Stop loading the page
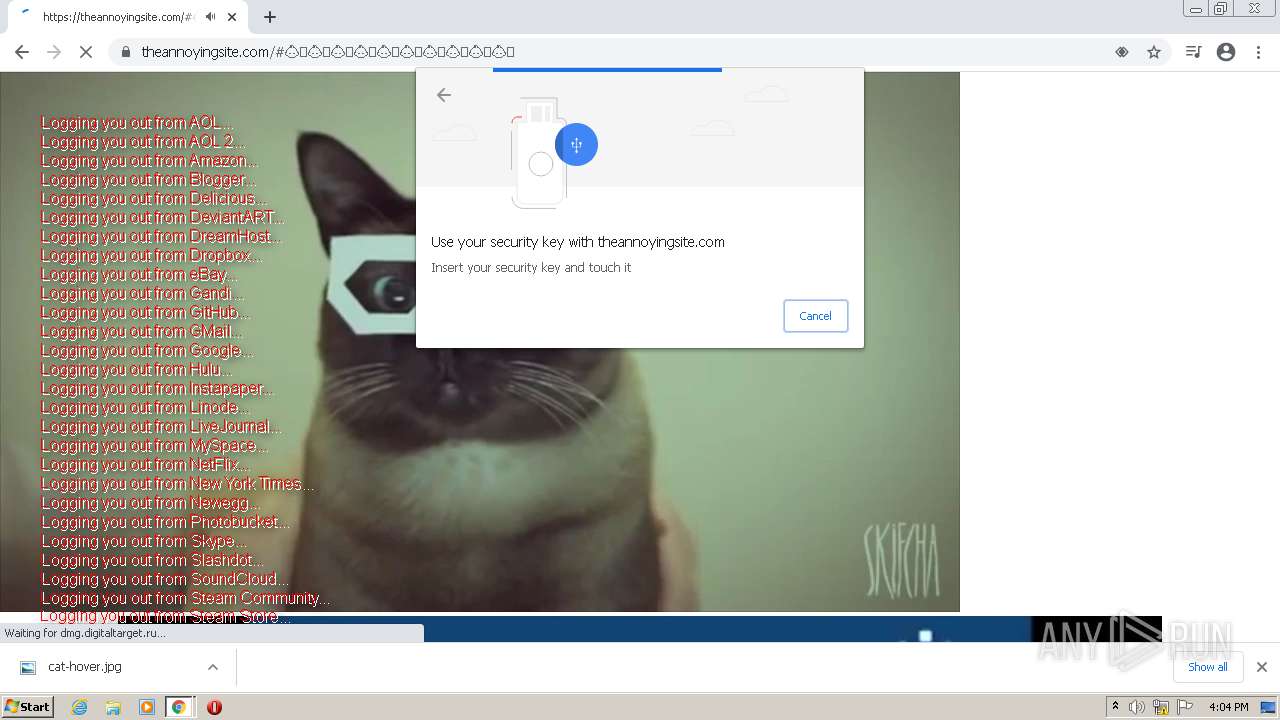 tap(86, 52)
